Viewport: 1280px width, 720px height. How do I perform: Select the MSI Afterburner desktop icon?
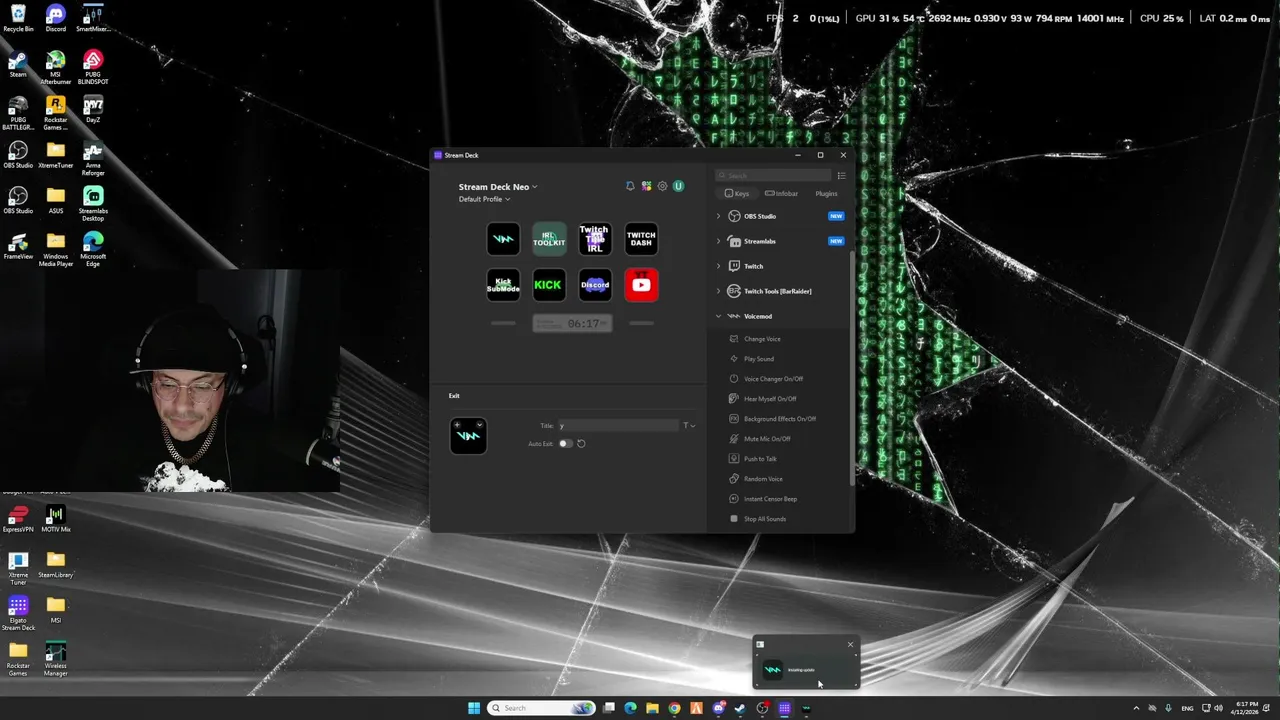tap(56, 68)
